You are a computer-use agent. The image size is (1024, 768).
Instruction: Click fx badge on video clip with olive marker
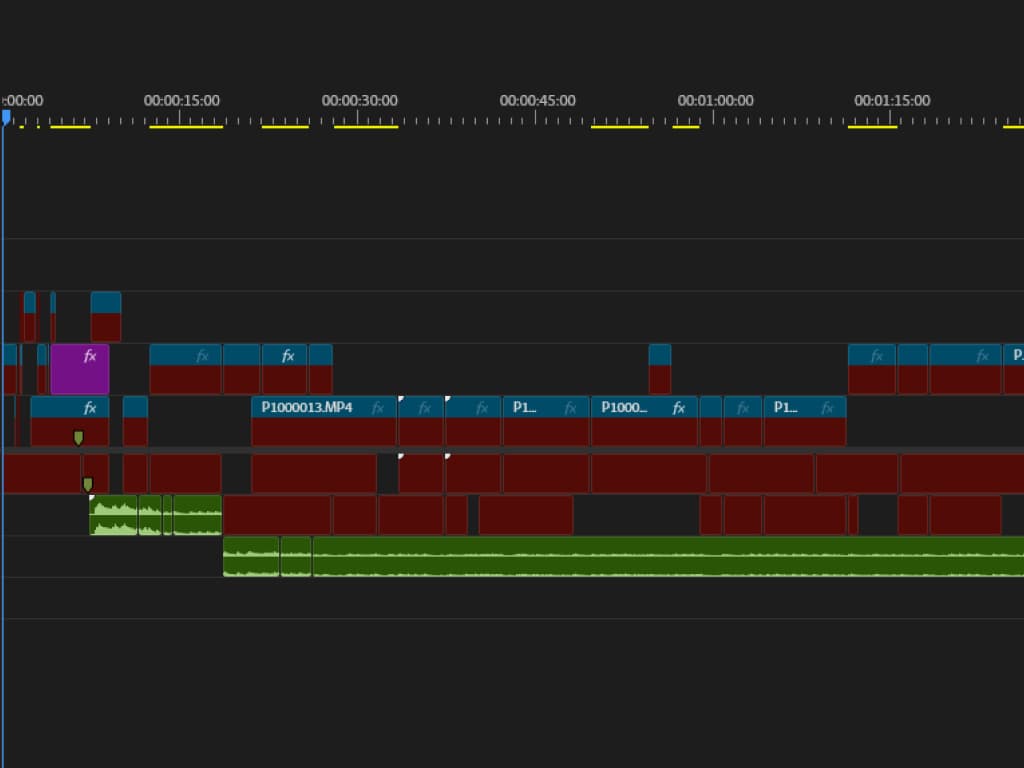(90, 408)
